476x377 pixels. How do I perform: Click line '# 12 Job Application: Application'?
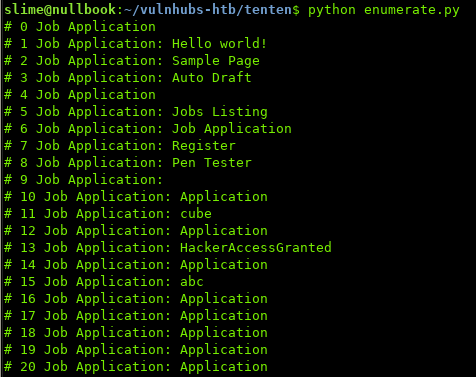click(136, 231)
